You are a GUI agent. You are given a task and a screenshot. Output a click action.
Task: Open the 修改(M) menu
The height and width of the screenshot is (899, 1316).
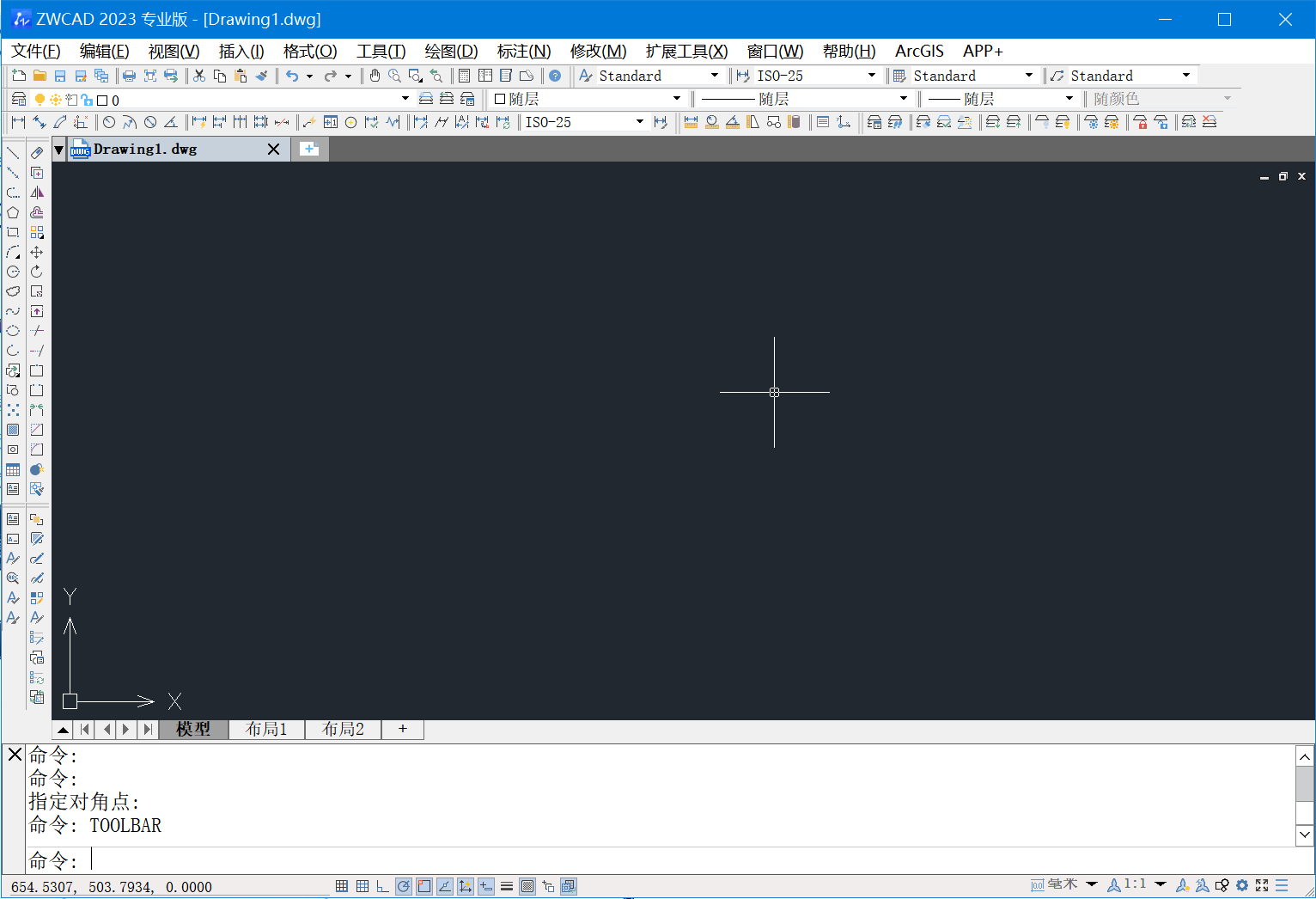click(x=598, y=52)
